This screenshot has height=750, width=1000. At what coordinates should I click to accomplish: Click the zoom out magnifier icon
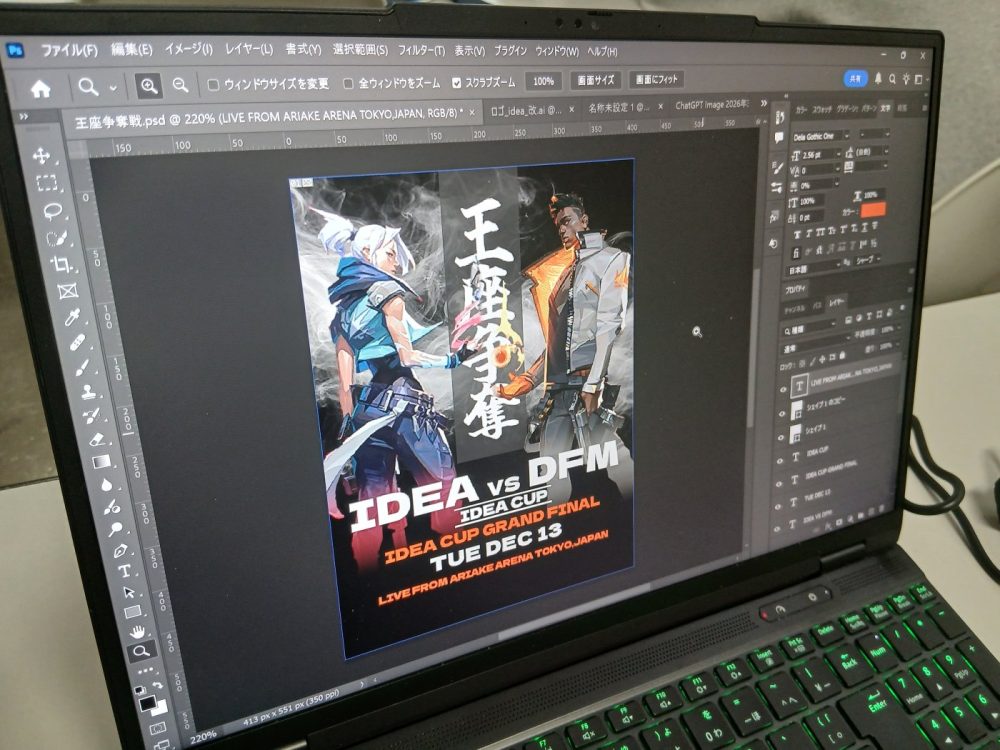coord(180,86)
